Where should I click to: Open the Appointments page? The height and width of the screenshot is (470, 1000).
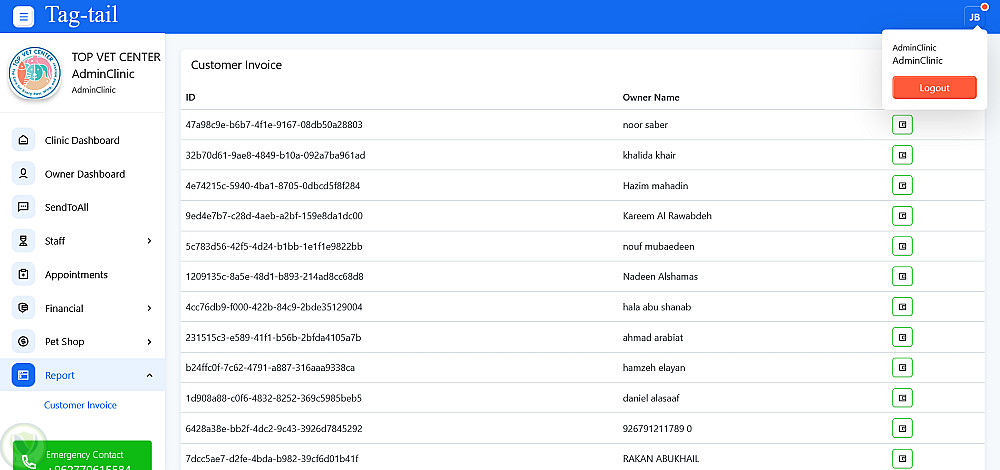coord(76,275)
